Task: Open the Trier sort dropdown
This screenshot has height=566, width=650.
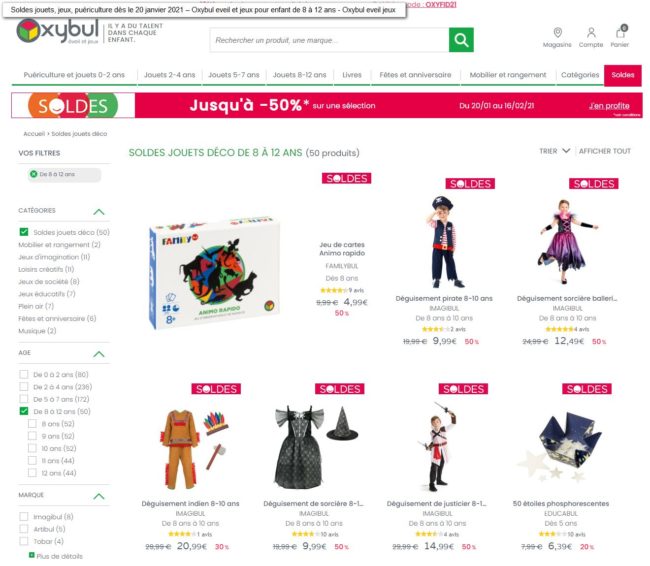Action: (555, 151)
